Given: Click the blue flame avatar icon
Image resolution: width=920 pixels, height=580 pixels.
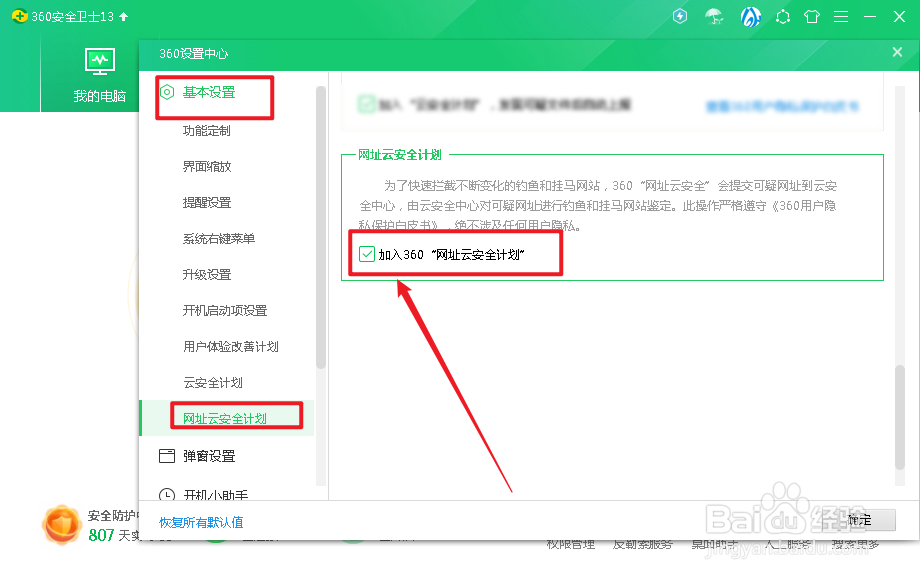Looking at the screenshot, I should click(750, 16).
